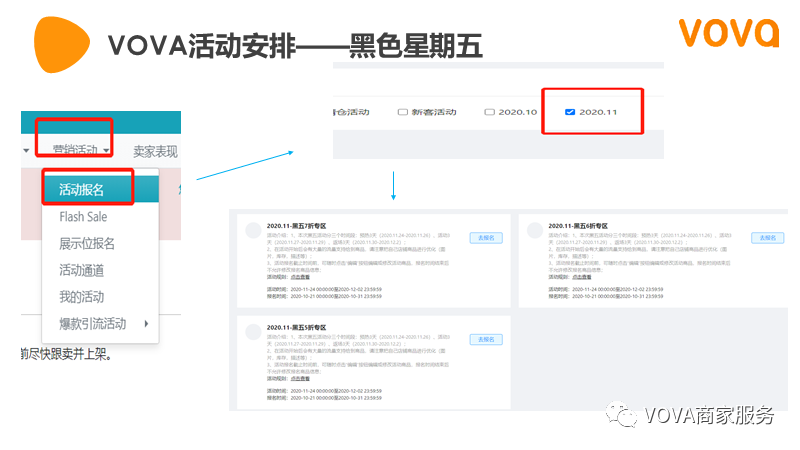Image resolution: width=800 pixels, height=450 pixels.
Task: Click 去报名 for 黑五7折专区
Action: coord(486,238)
